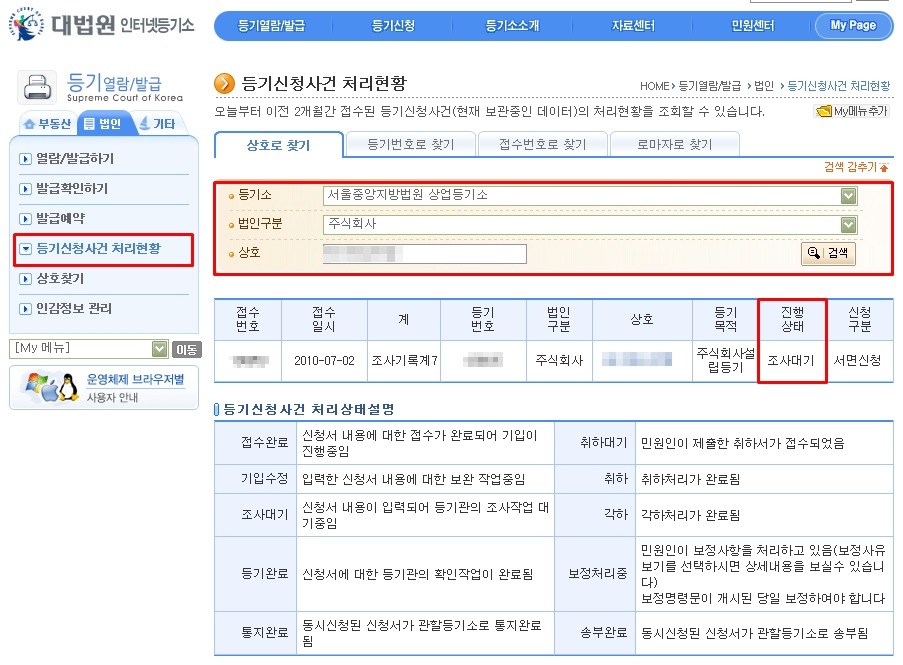The height and width of the screenshot is (665, 903).
Task: Switch to the 기타 sidebar tab
Action: (x=157, y=124)
